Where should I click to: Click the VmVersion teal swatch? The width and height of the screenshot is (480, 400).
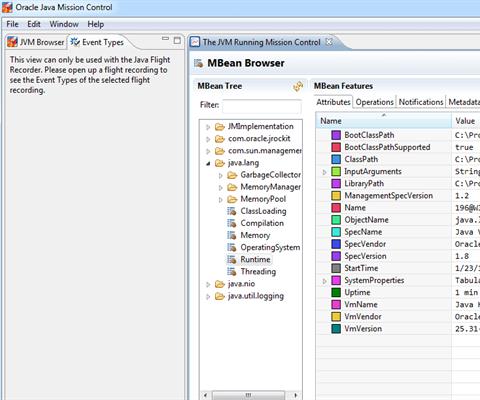click(336, 329)
